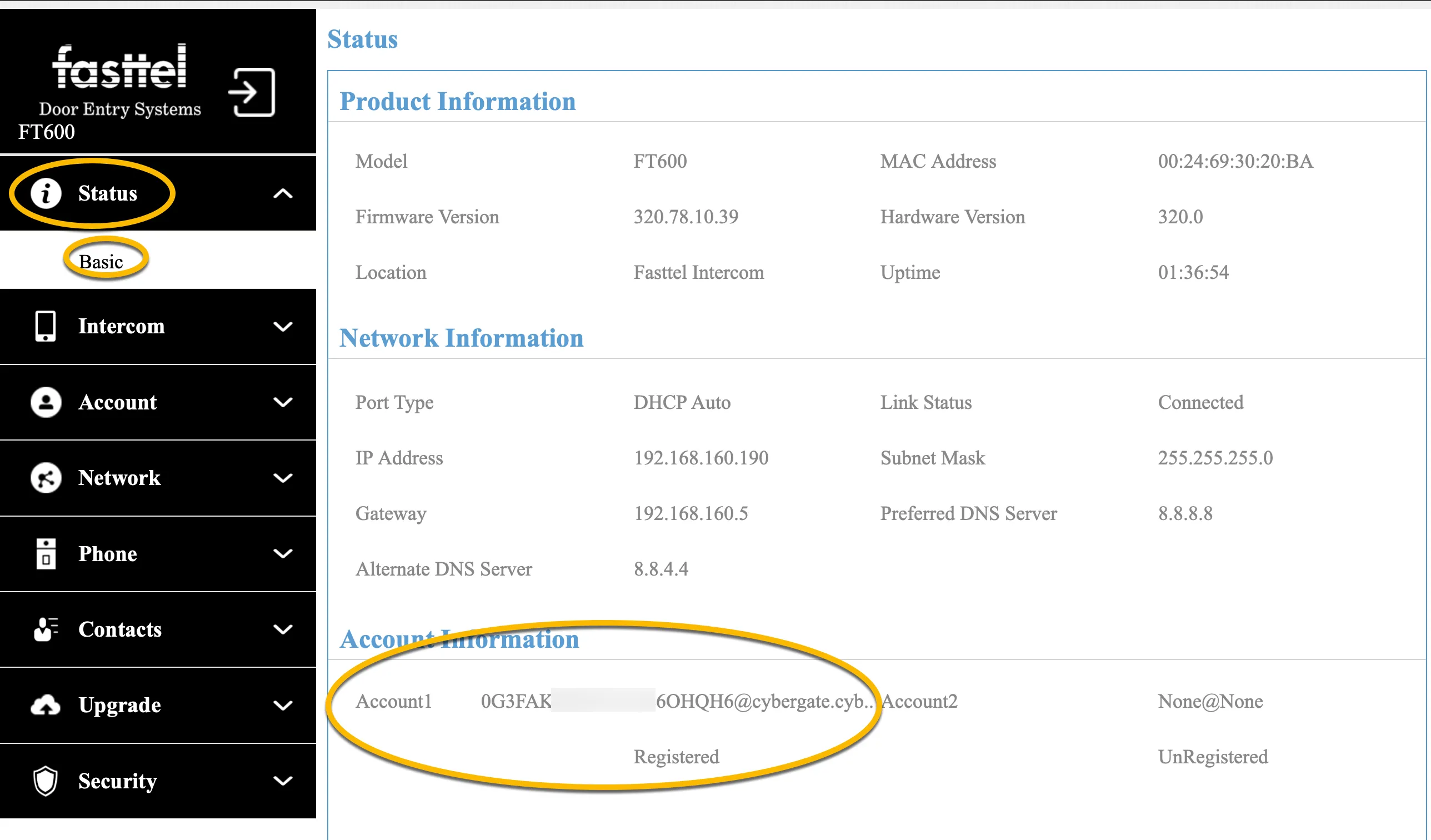Expand the Intercom menu chevron
This screenshot has width=1431, height=840.
coord(283,326)
